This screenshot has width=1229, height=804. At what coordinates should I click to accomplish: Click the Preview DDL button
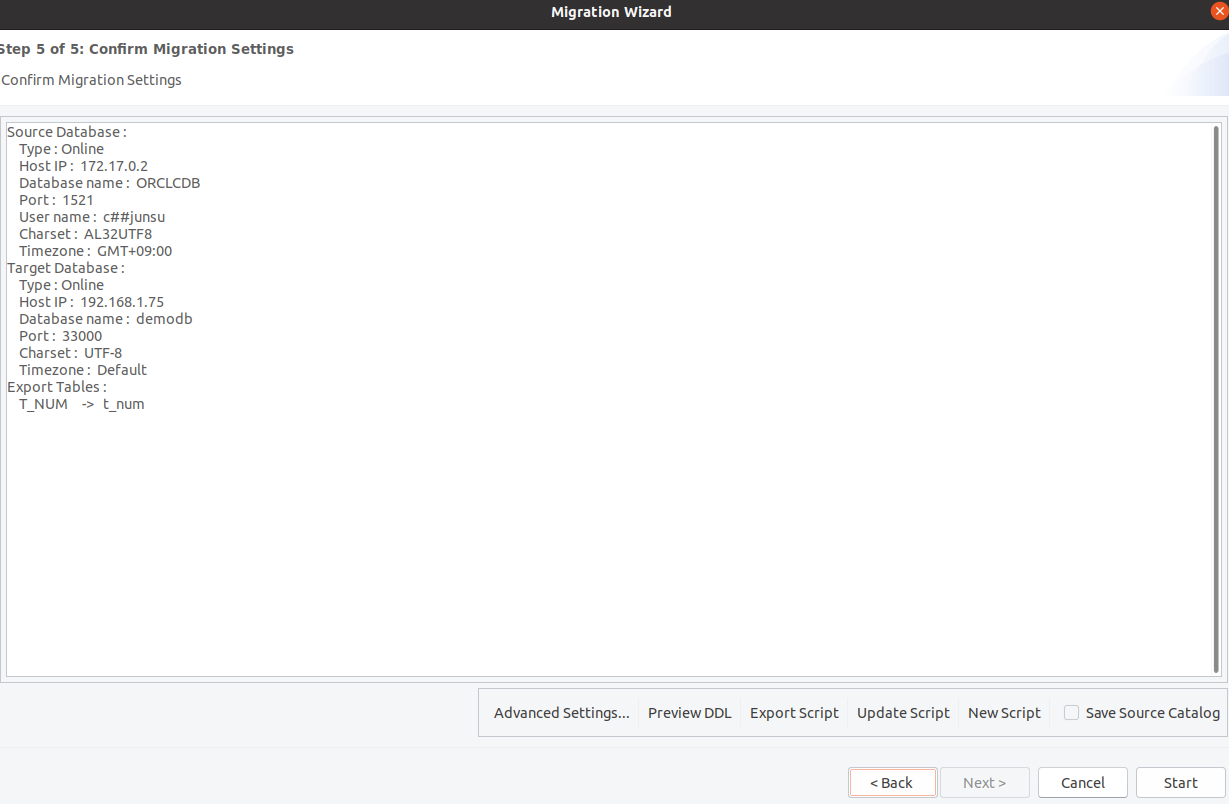tap(689, 713)
